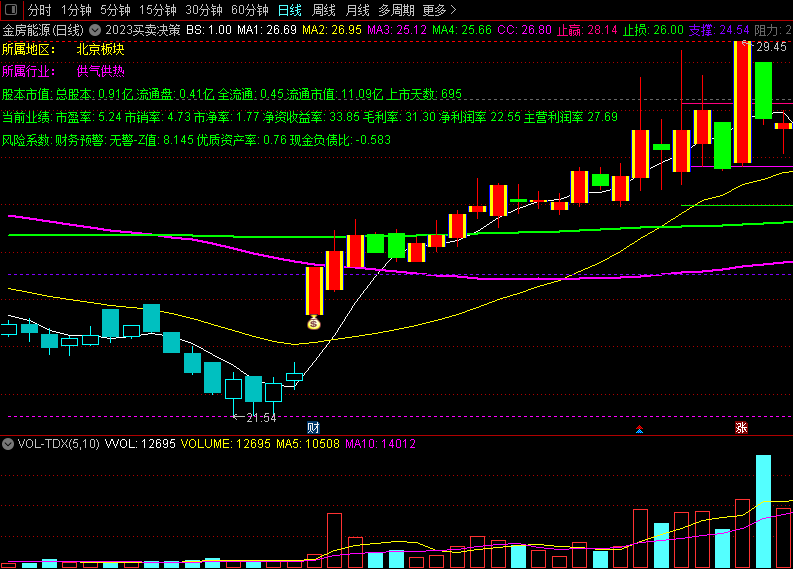Expand the 更多 periods menu
The image size is (793, 569).
click(439, 10)
